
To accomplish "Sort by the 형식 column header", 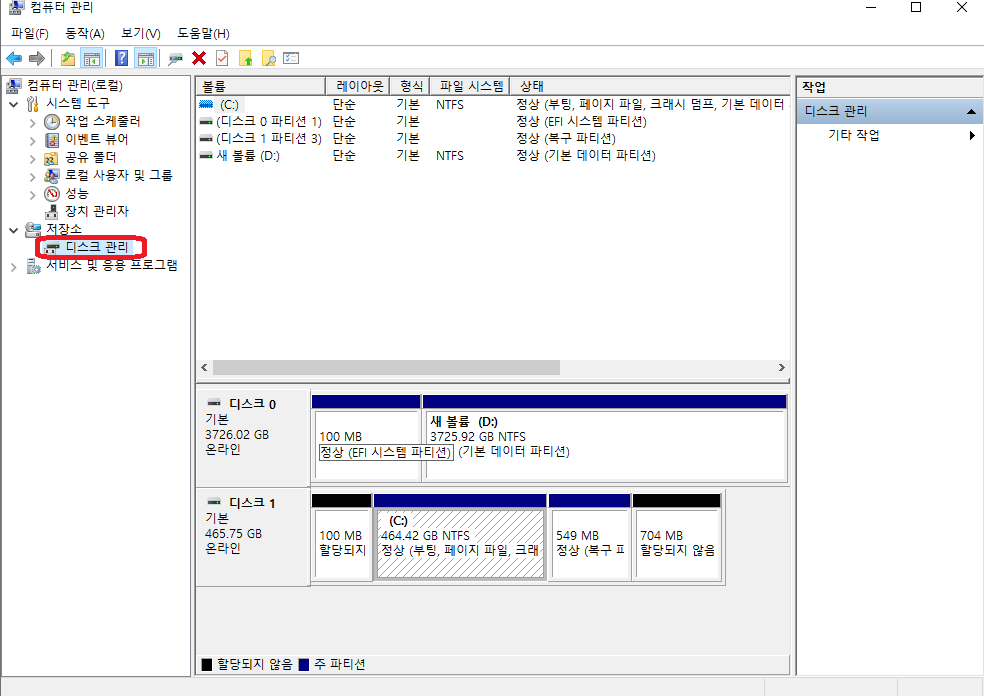I will click(x=410, y=86).
